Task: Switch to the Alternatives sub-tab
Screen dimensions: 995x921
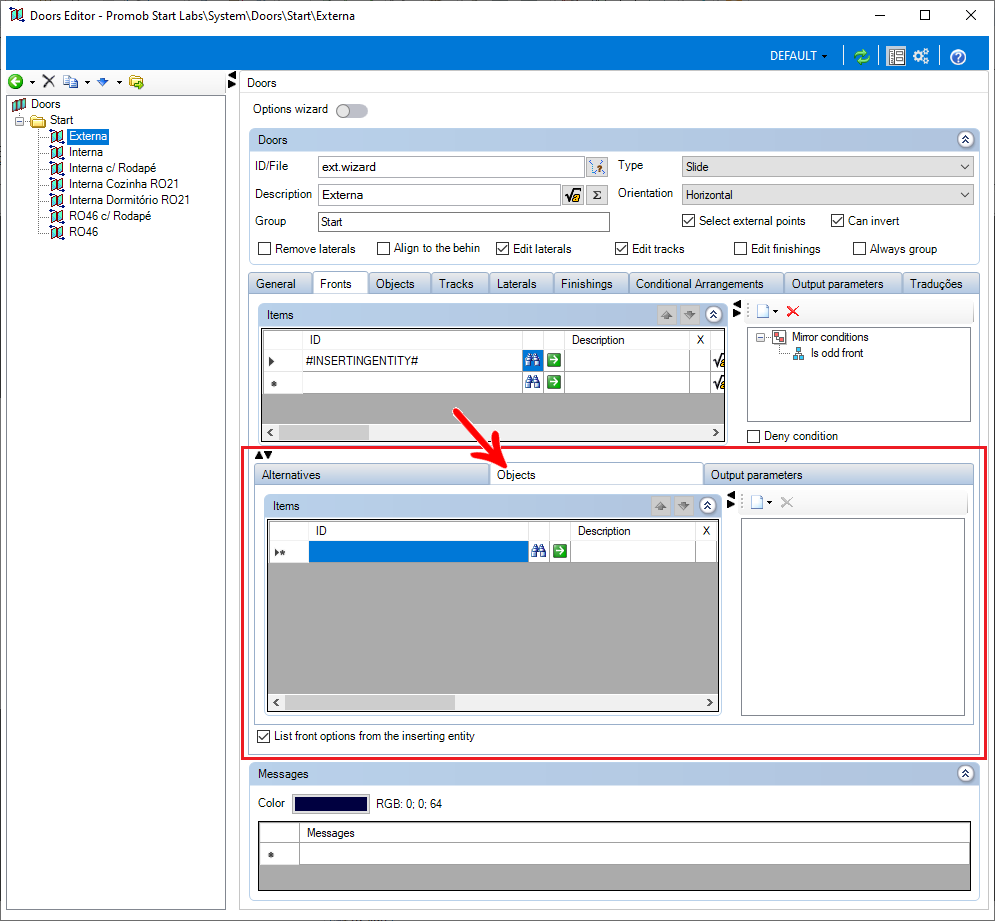Action: pos(371,475)
